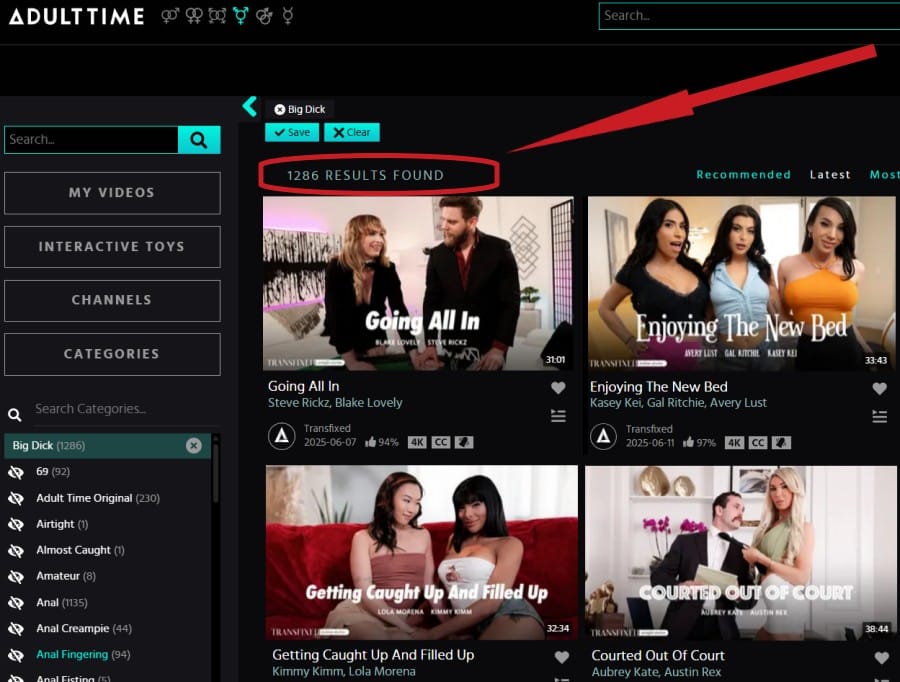
Task: Toggle the eye icon for the 69 category
Action: coord(16,472)
